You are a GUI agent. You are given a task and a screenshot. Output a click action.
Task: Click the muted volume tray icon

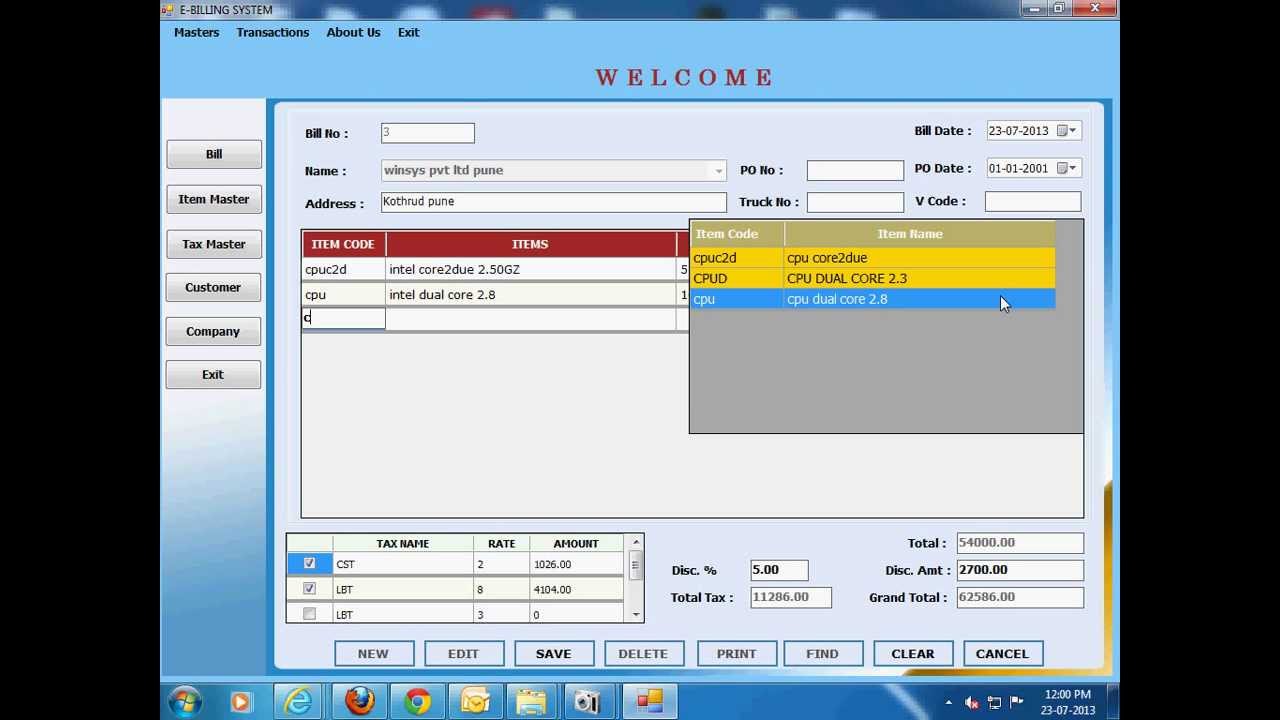coord(971,702)
